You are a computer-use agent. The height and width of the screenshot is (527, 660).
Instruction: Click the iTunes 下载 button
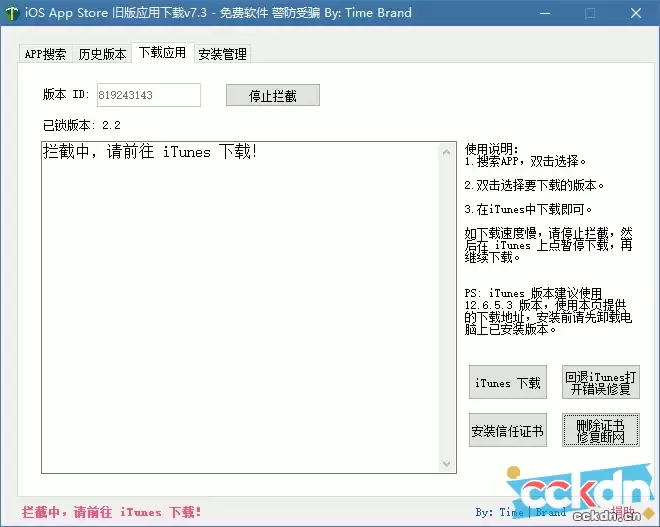pos(508,382)
